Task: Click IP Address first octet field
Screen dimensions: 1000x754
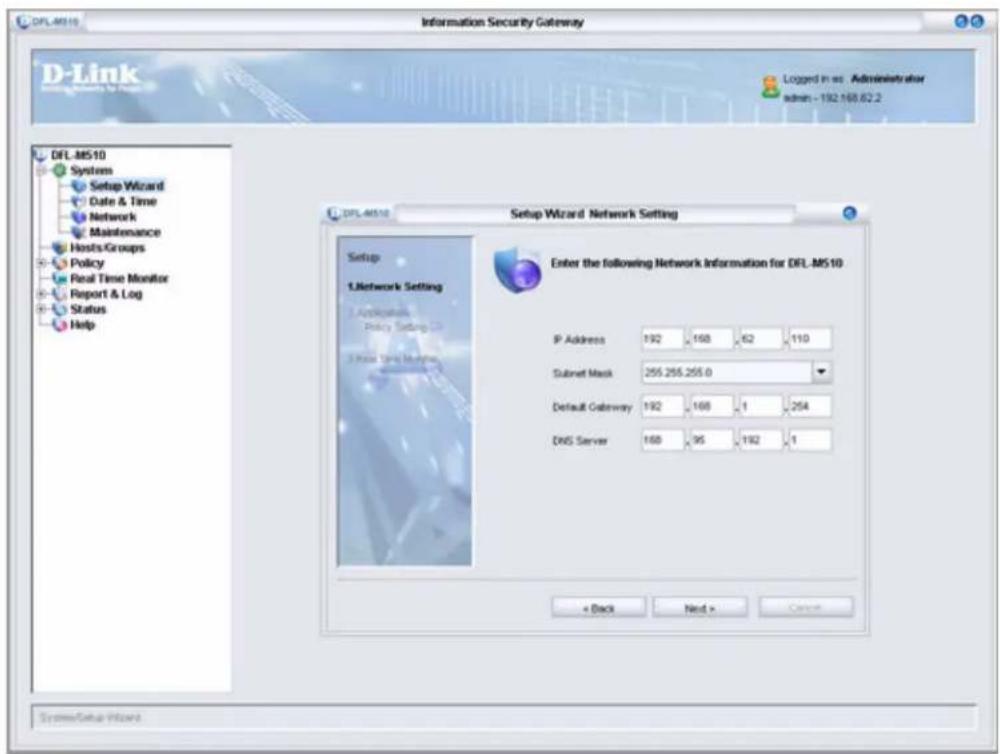Action: [662, 339]
